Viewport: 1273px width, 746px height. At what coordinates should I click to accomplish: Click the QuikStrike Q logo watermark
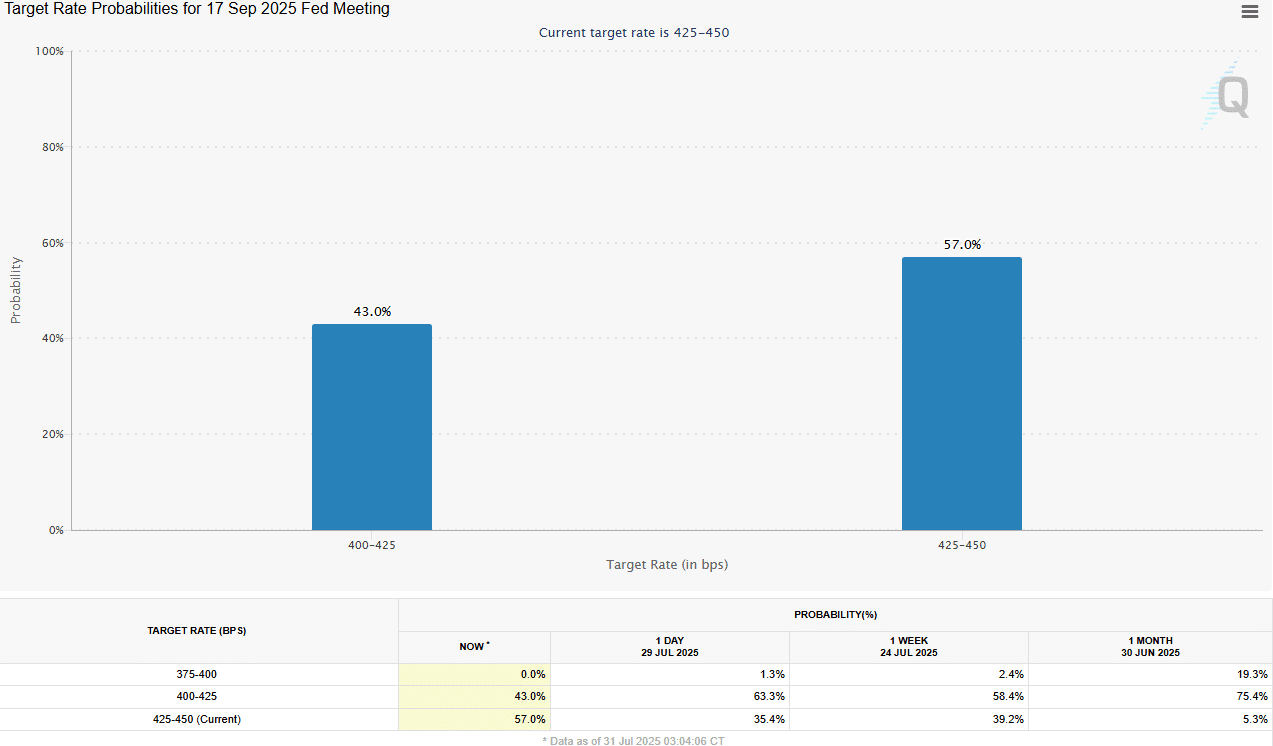(1228, 96)
